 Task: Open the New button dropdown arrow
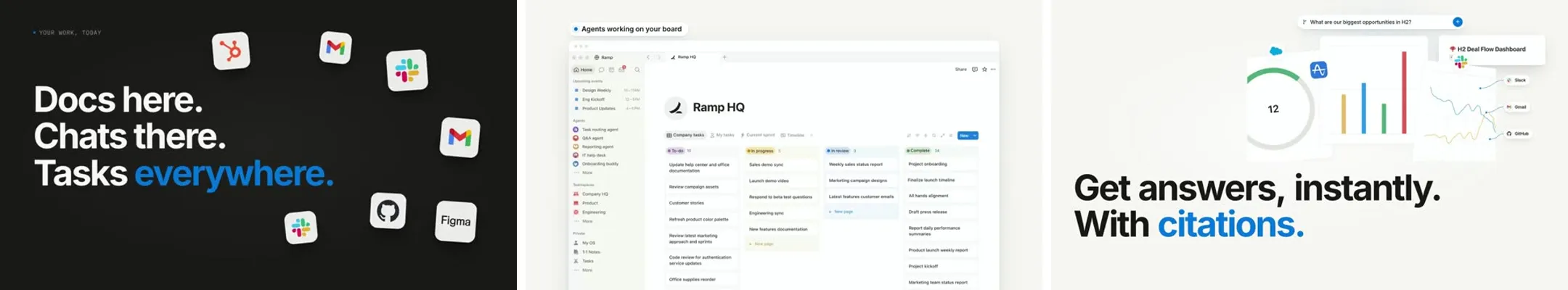point(975,136)
